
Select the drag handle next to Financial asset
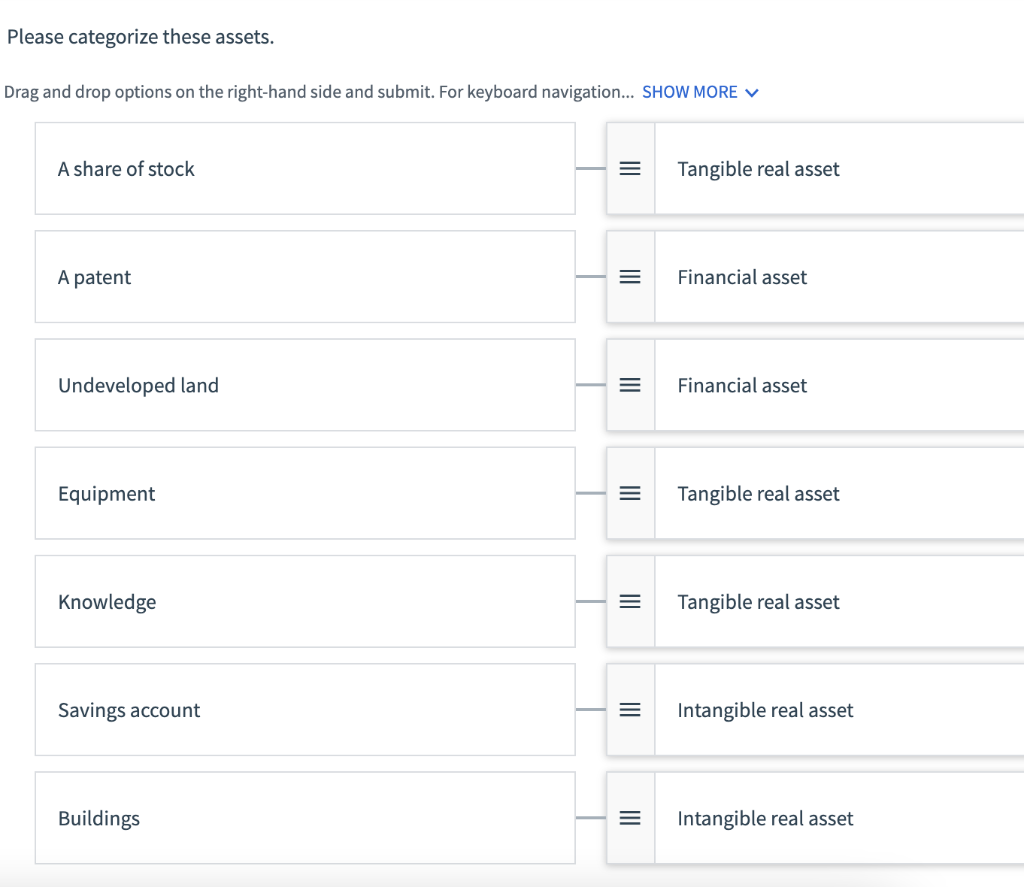click(630, 277)
